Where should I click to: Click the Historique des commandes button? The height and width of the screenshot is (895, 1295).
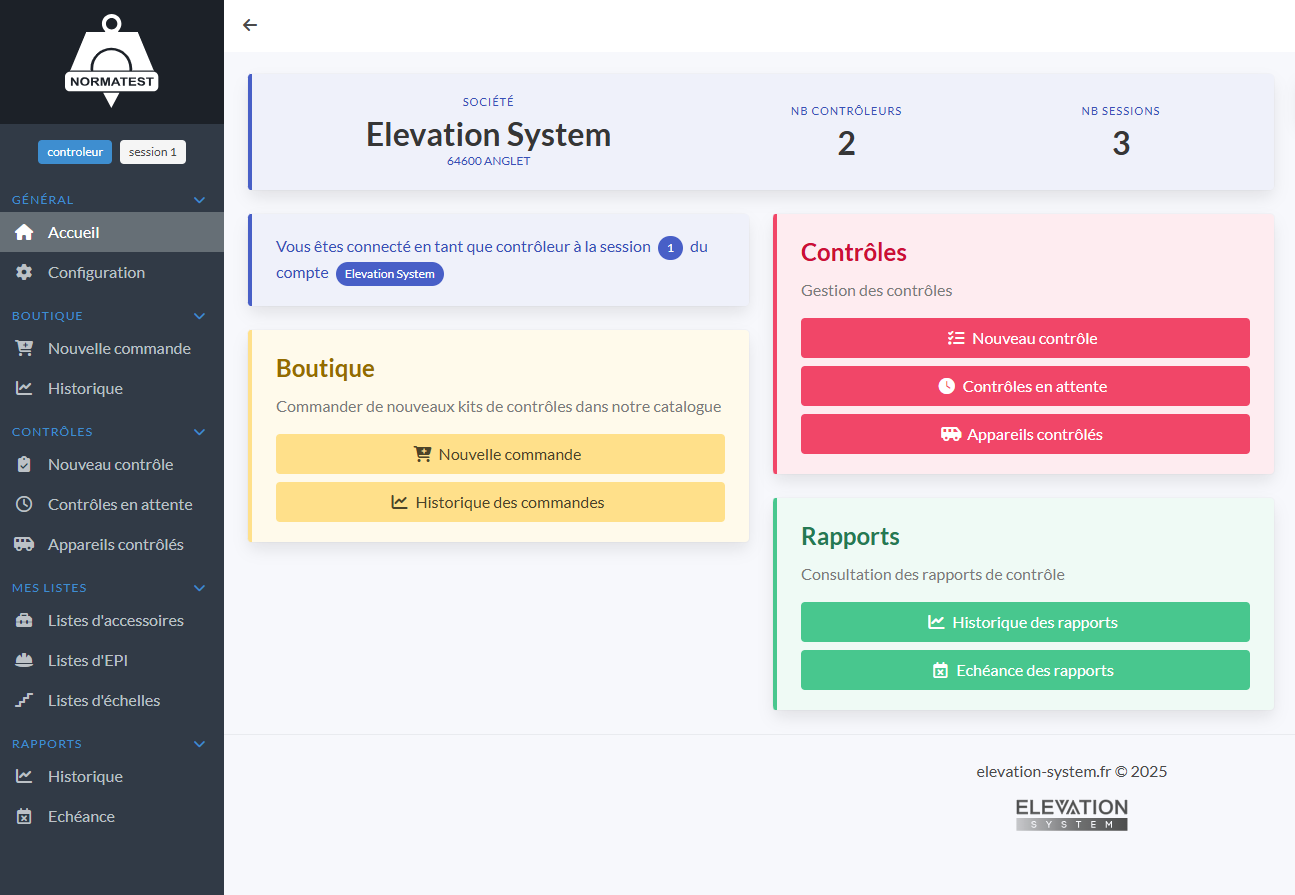(500, 502)
